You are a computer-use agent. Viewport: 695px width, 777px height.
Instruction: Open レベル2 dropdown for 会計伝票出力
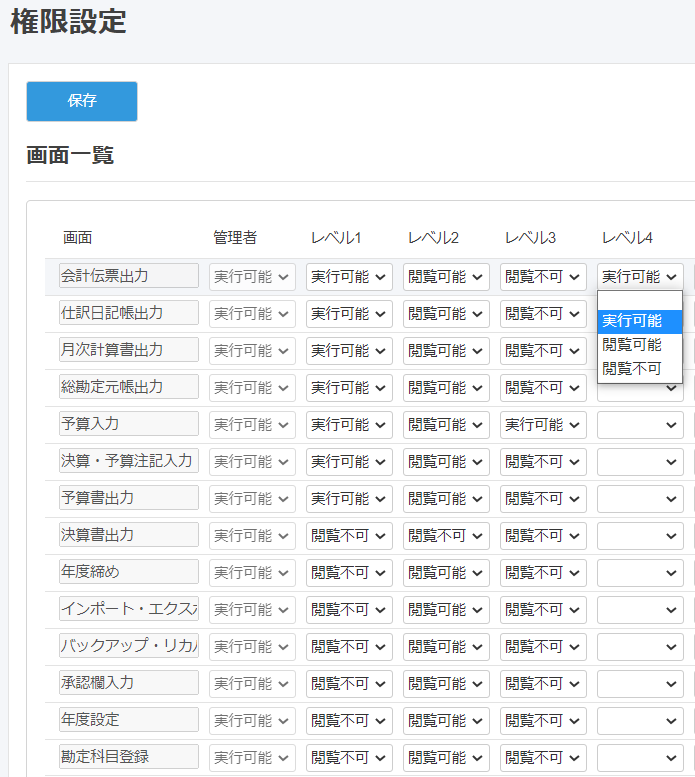[x=446, y=277]
